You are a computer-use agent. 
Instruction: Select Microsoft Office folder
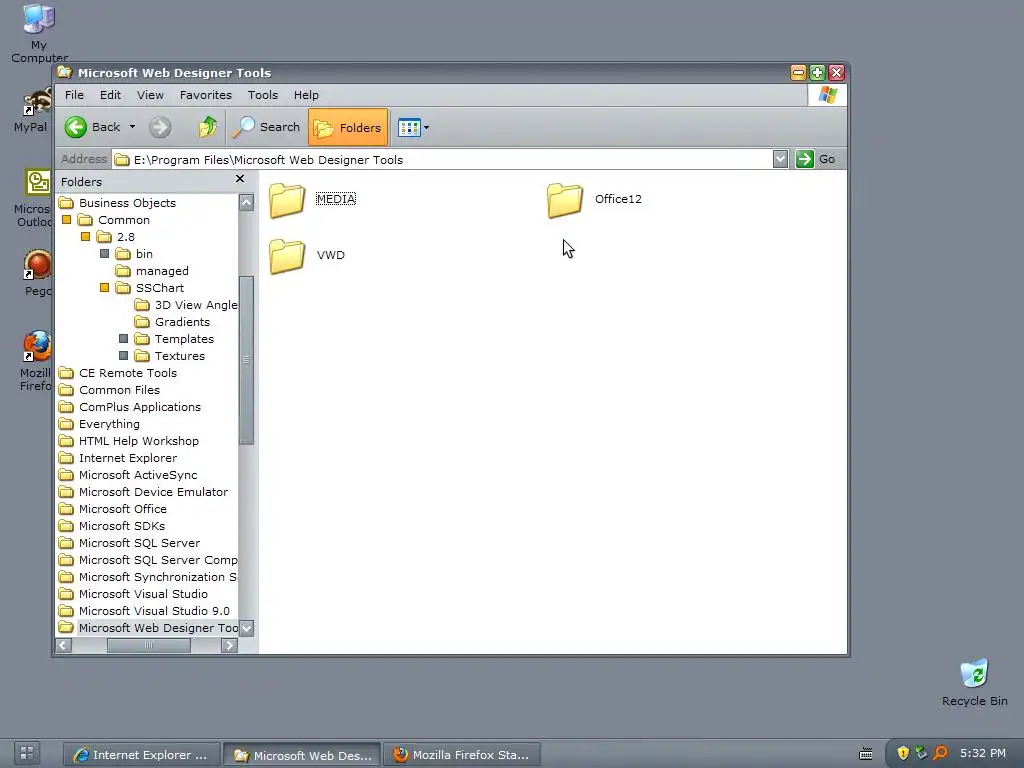point(113,509)
